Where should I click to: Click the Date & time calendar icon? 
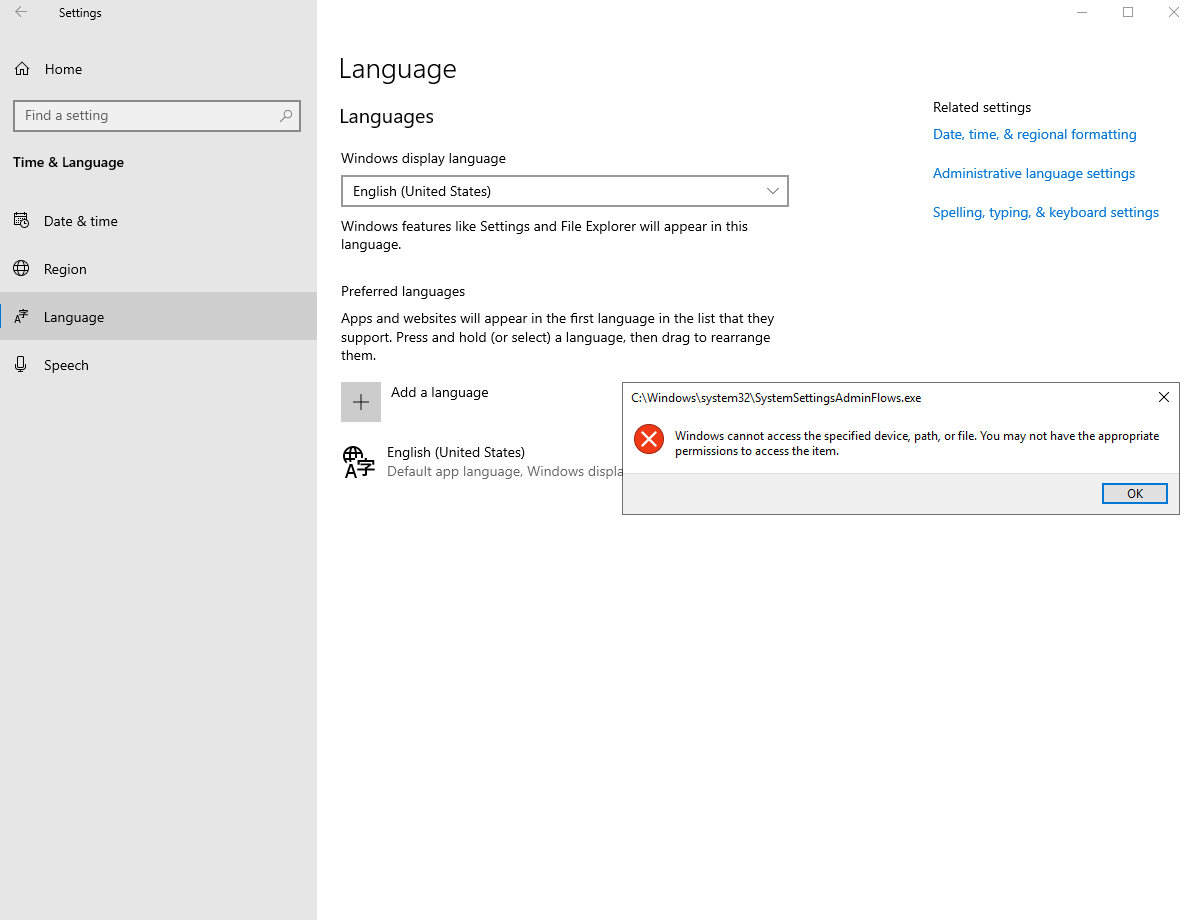tap(21, 221)
